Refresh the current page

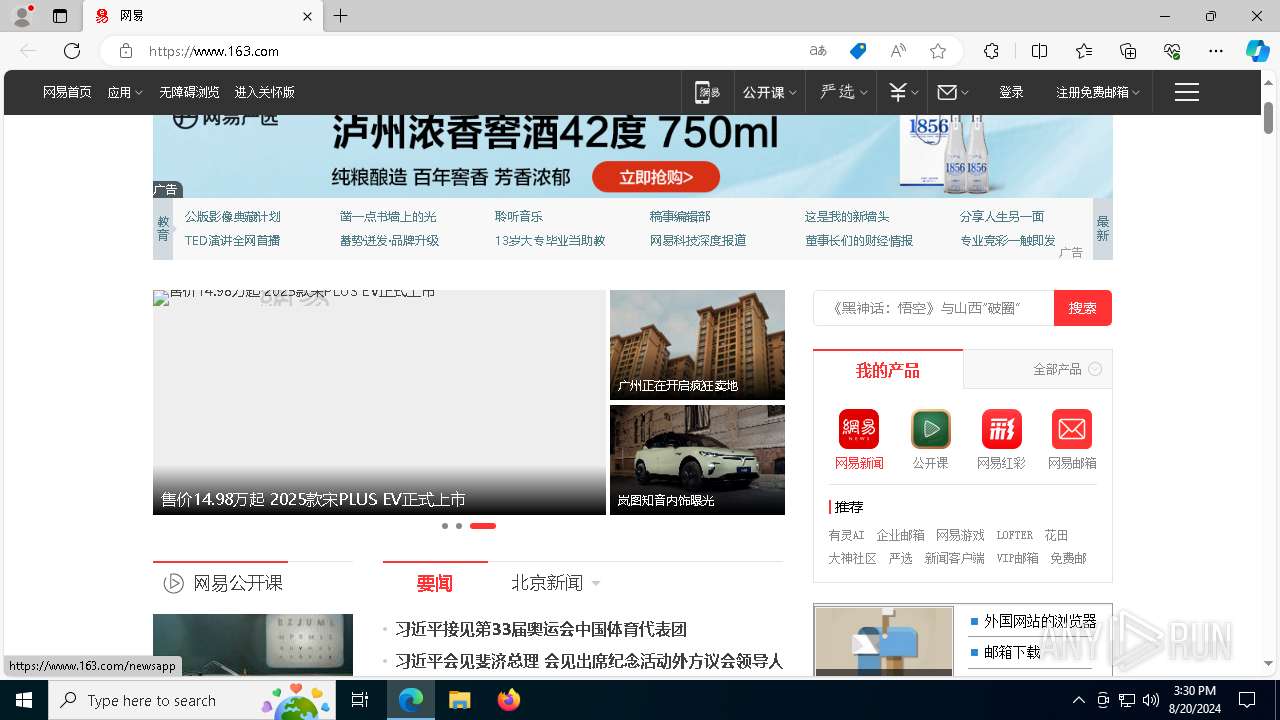(x=72, y=51)
